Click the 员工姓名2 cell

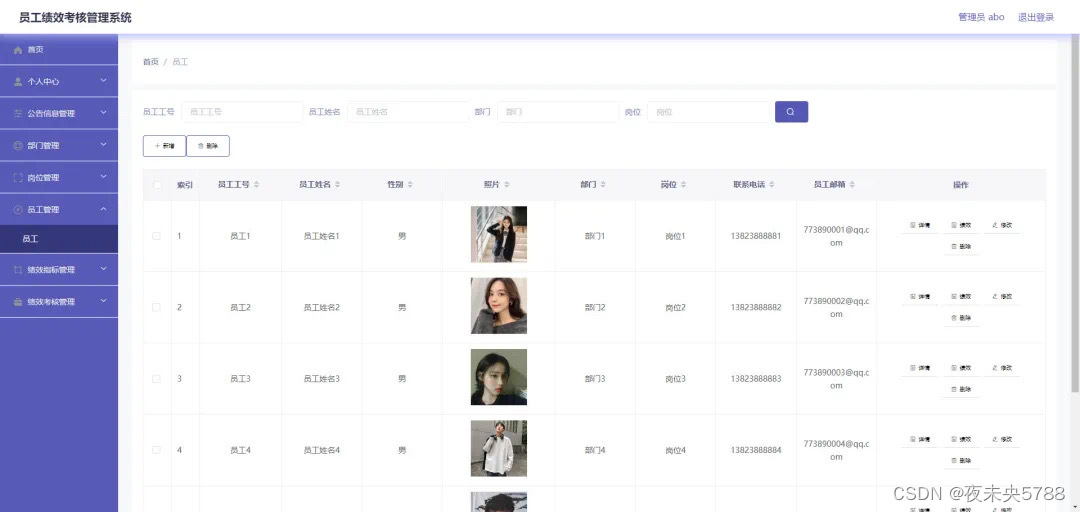coord(322,307)
